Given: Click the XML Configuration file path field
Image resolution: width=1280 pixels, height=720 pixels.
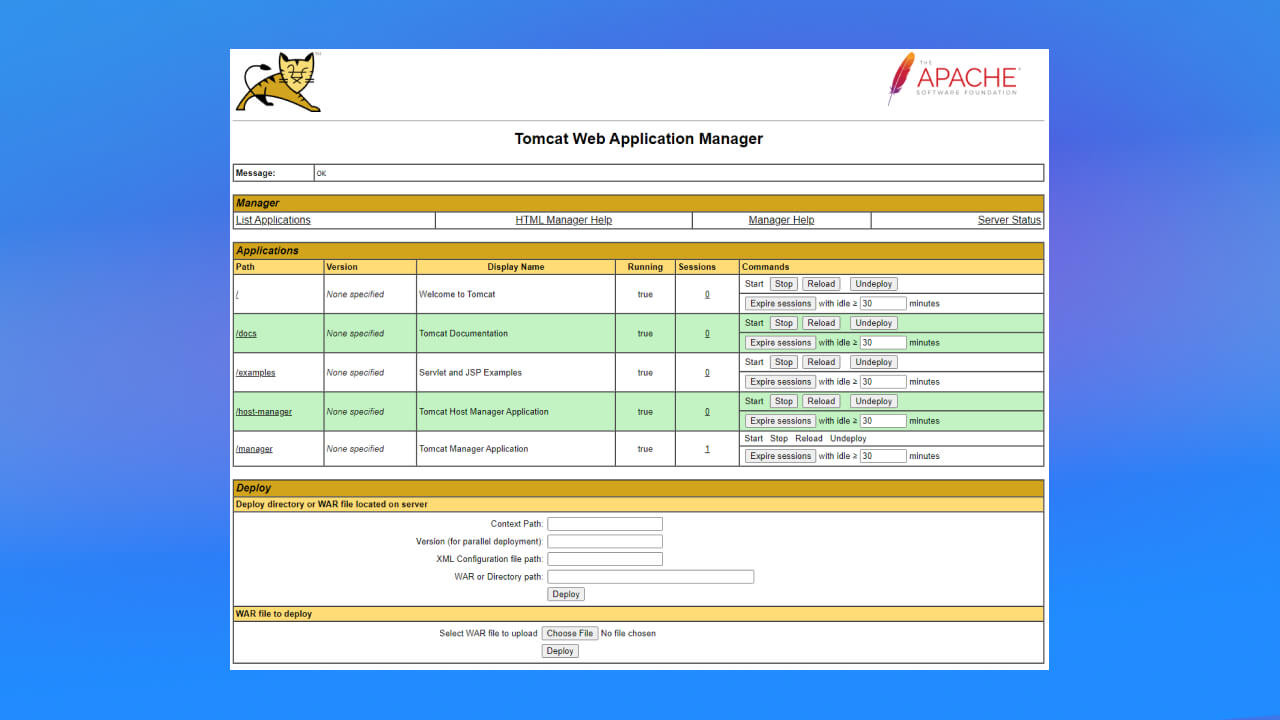Looking at the screenshot, I should pos(605,559).
